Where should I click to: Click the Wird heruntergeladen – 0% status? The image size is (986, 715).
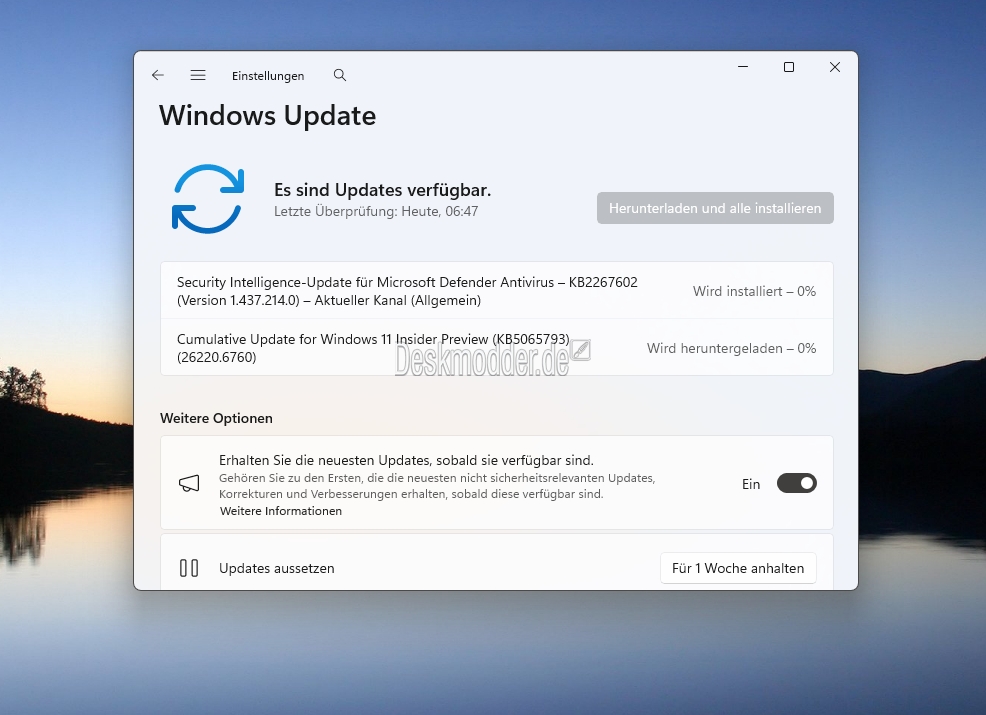click(731, 348)
